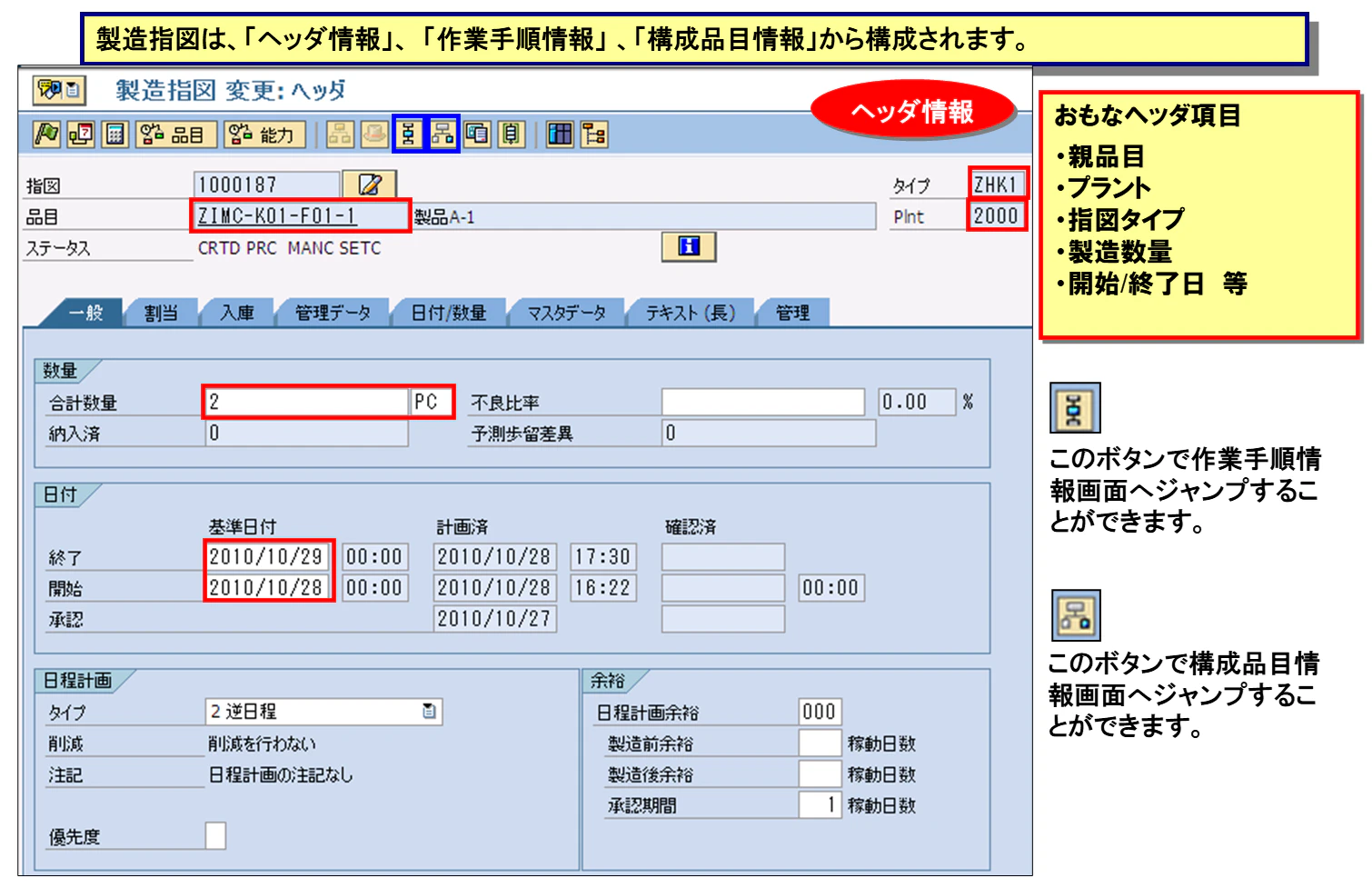The height and width of the screenshot is (888, 1372).
Task: Open the scheduling type selector beside 2 逆日程
Action: tap(432, 711)
